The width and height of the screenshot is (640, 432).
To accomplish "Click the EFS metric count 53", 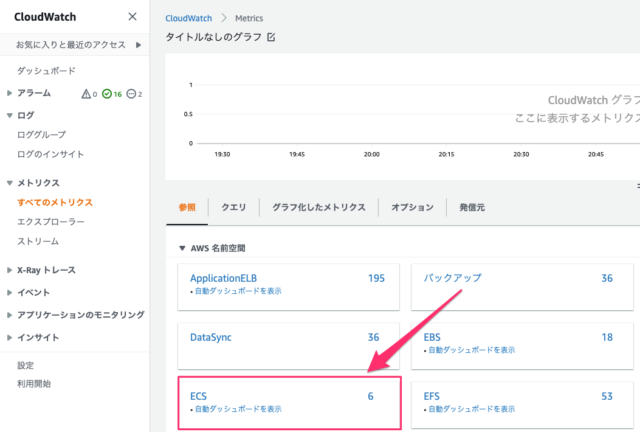I will tap(607, 396).
